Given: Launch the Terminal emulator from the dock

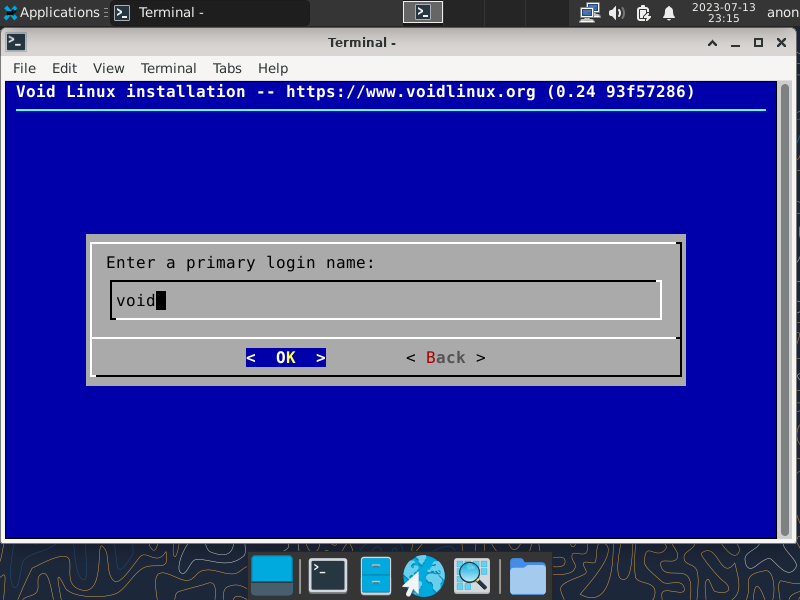Looking at the screenshot, I should pos(328,576).
